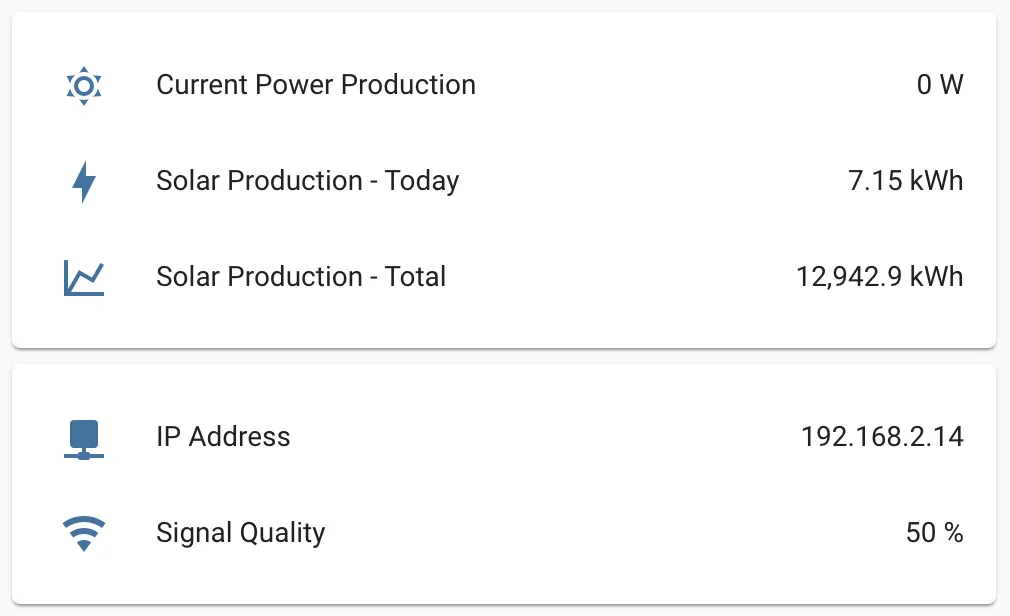
Task: Select the Solar Production - Total row
Action: (x=504, y=277)
